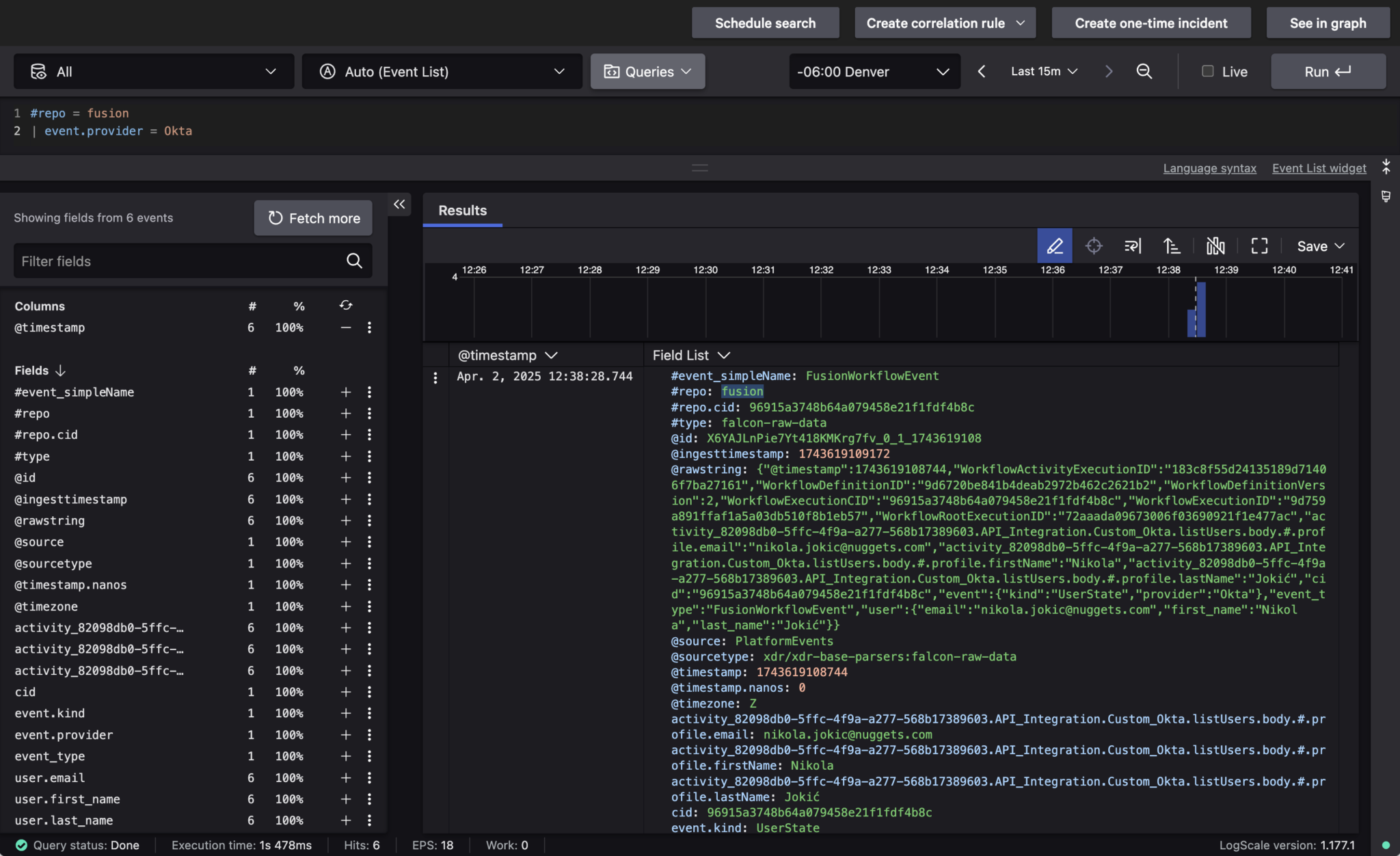Toggle line wrapping in the results view
1400x856 pixels.
click(x=1133, y=245)
